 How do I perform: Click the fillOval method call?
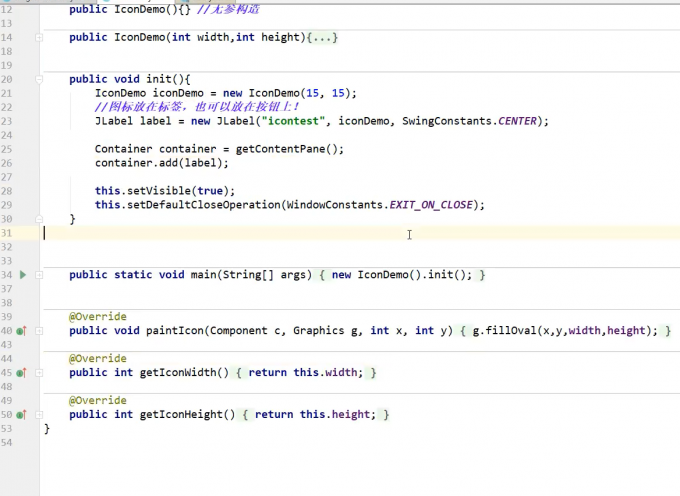click(x=512, y=331)
